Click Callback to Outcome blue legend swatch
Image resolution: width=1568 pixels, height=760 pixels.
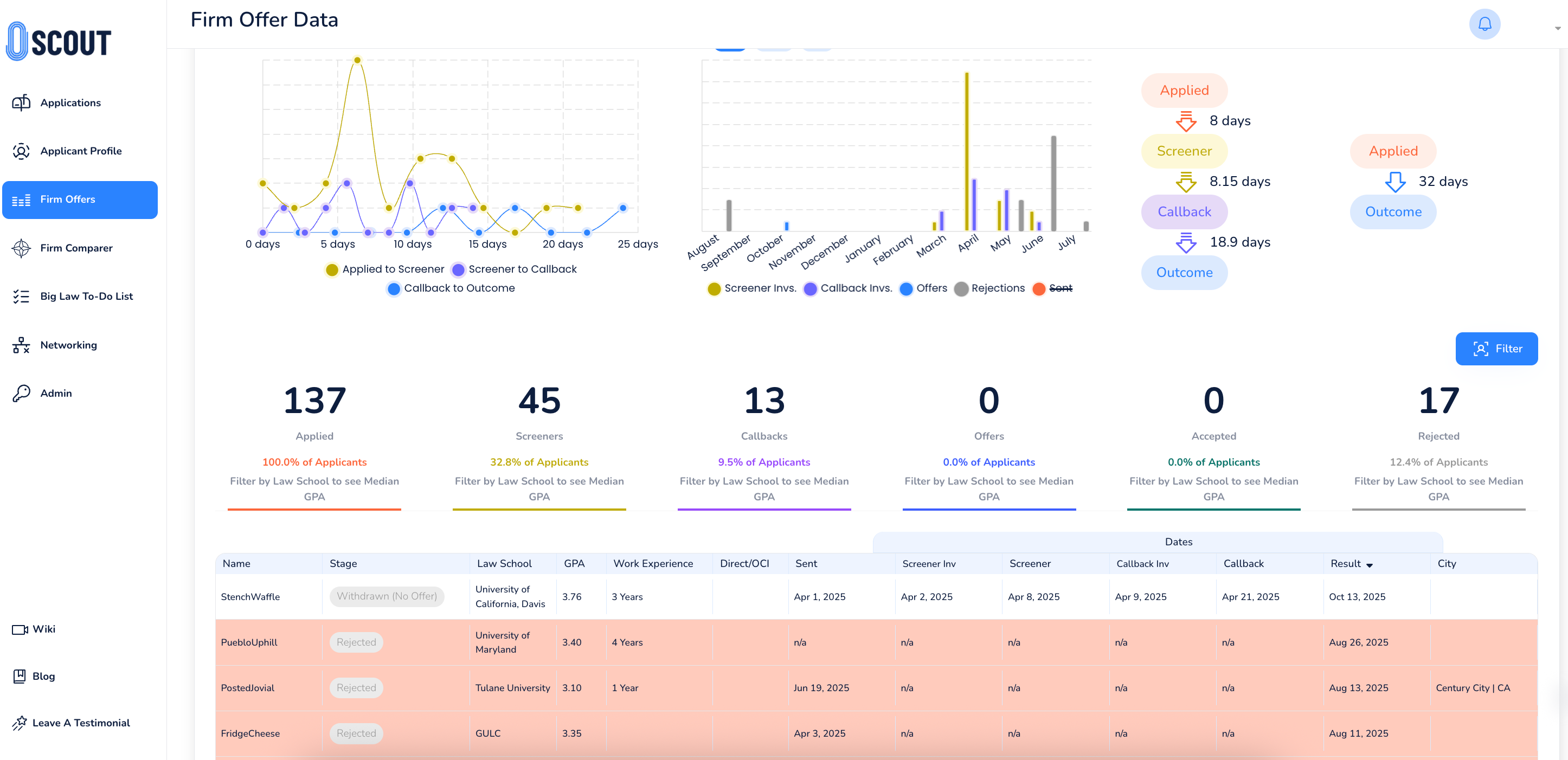pyautogui.click(x=394, y=288)
